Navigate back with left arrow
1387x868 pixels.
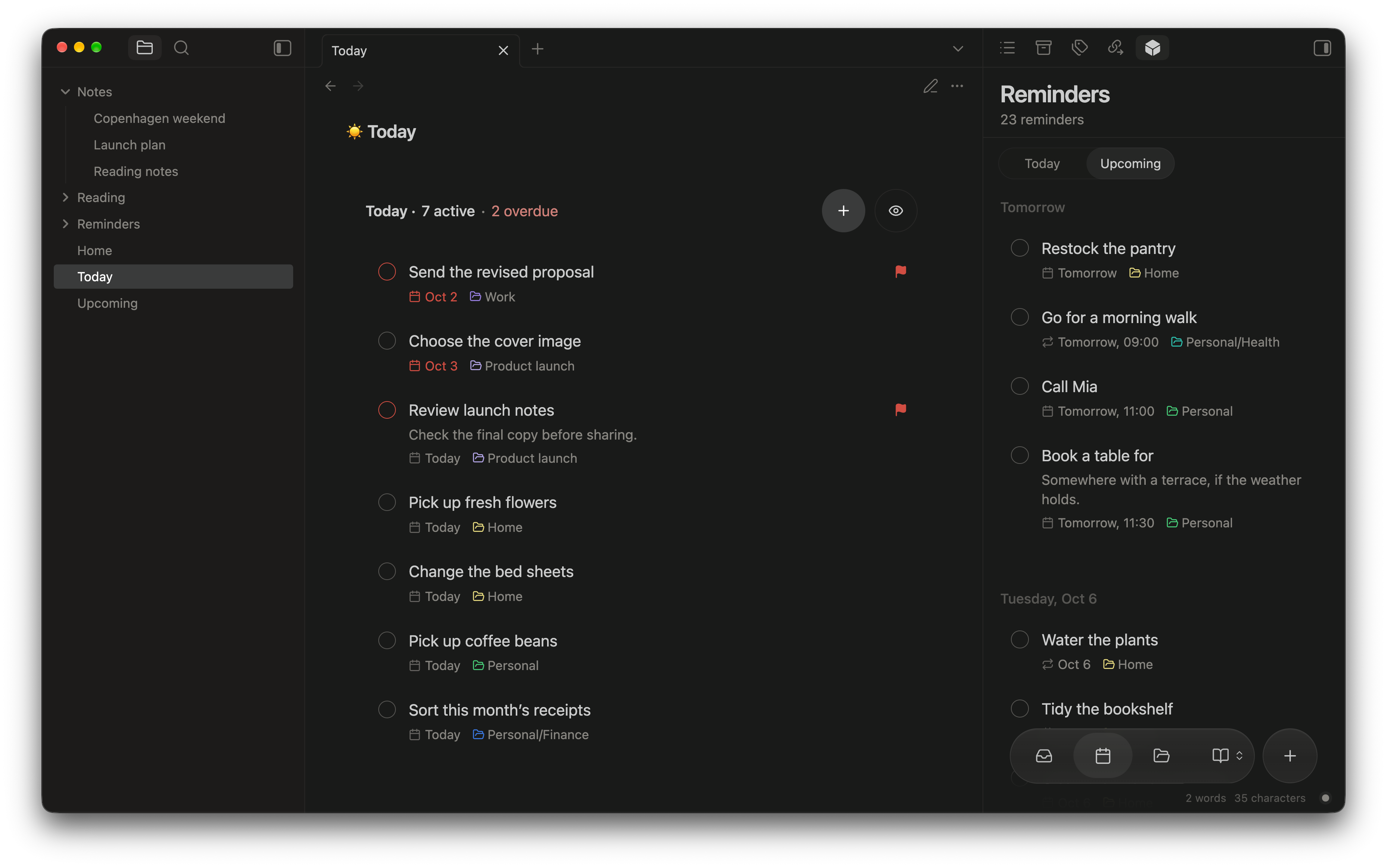[x=330, y=86]
